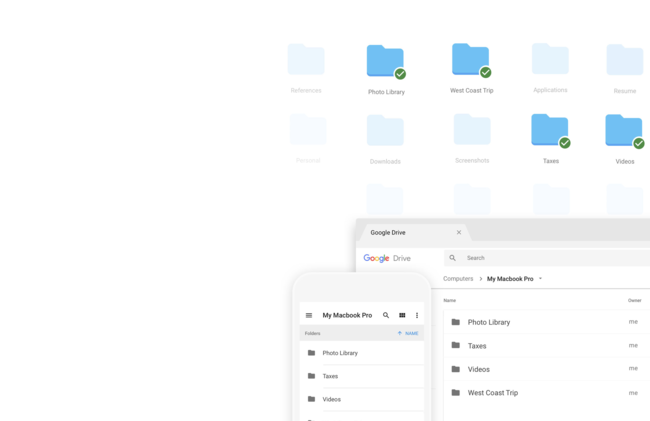
Task: Click the faded Screenshots folder icon
Action: tap(472, 129)
